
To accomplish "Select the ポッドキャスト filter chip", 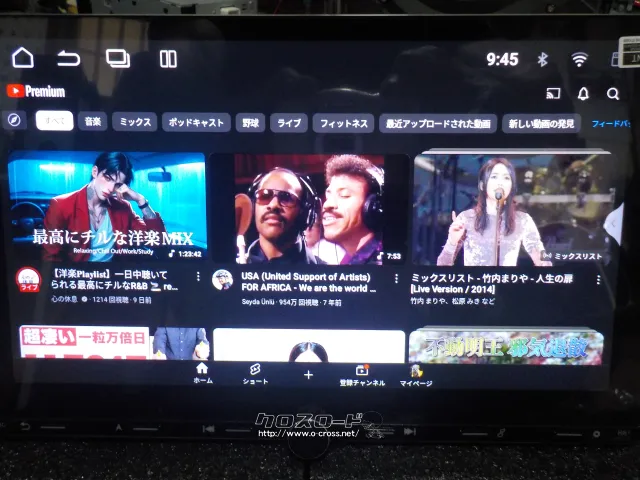I will 196,122.
